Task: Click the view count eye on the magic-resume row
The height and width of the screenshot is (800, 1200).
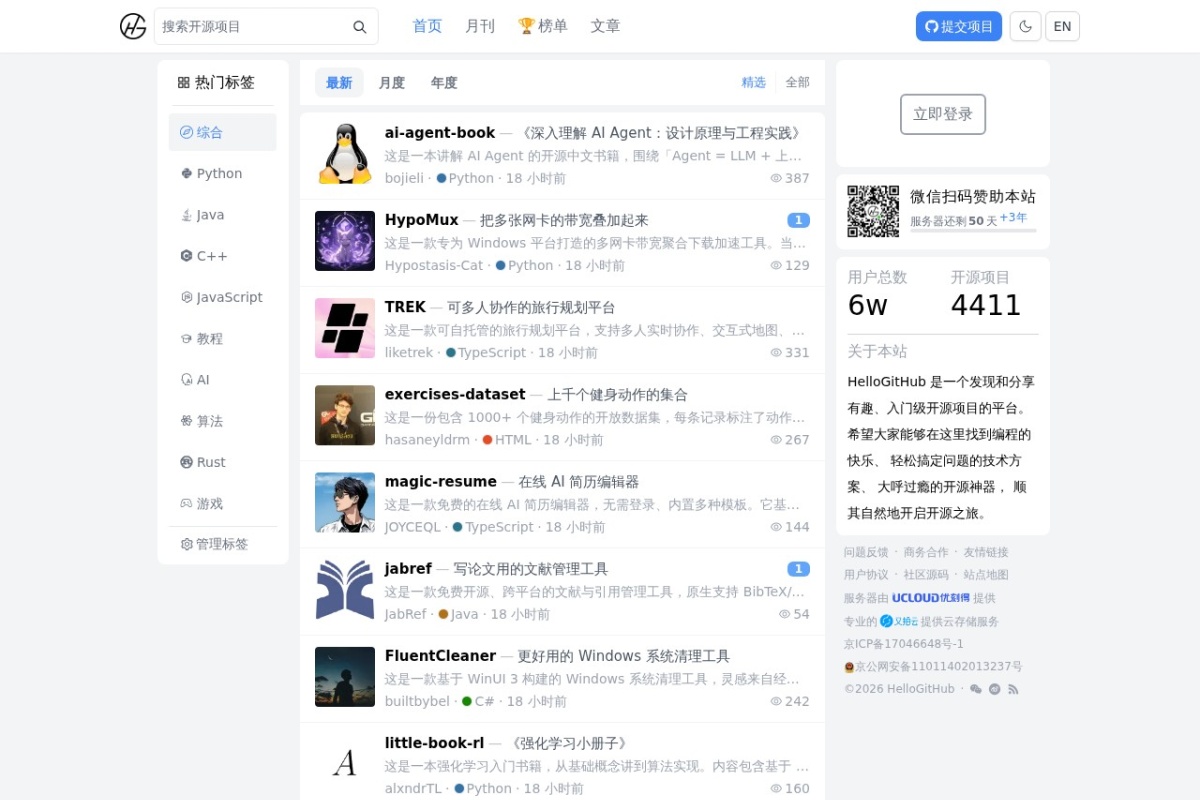Action: point(776,527)
